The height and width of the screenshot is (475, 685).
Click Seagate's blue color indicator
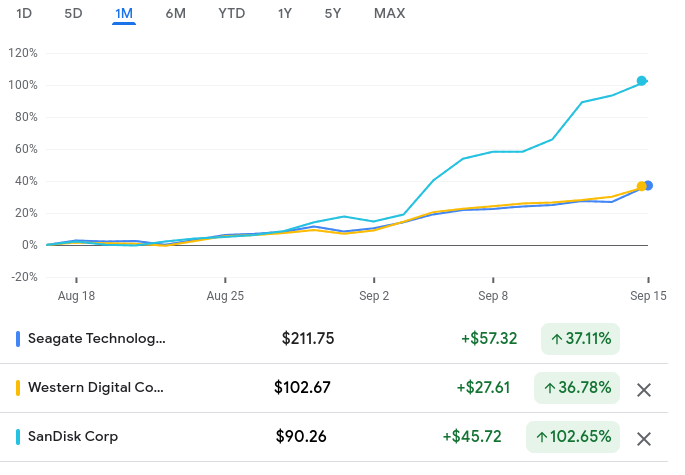coord(18,338)
